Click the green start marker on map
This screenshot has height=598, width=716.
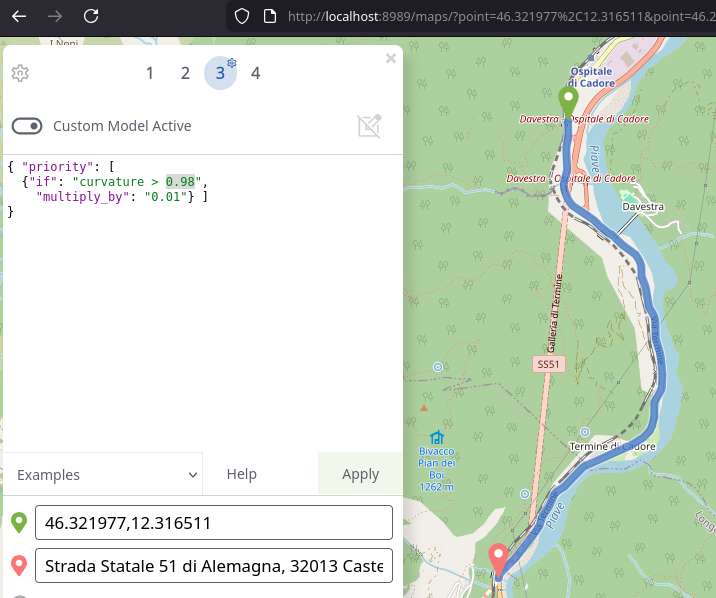[x=569, y=101]
